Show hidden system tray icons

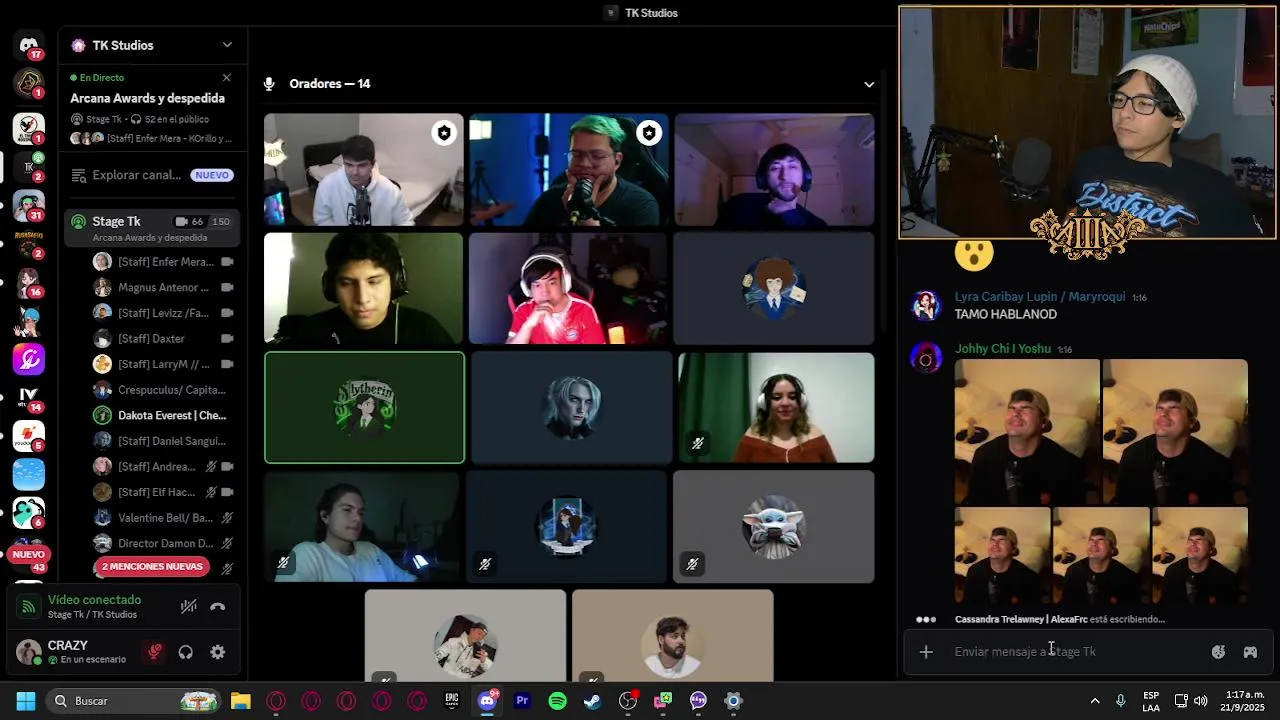[1094, 701]
